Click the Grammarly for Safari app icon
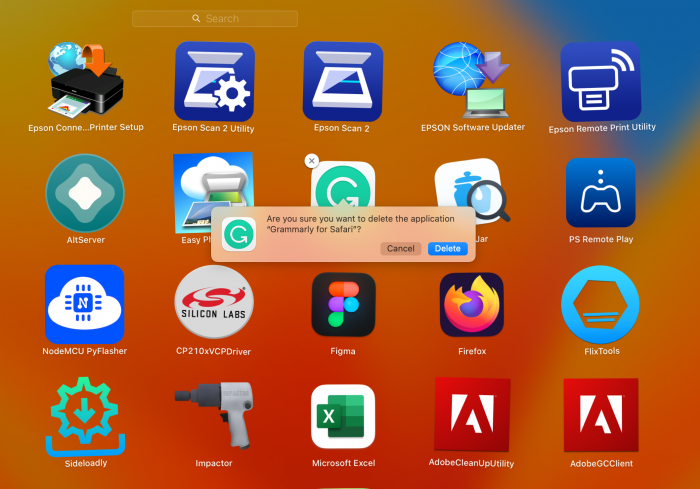The height and width of the screenshot is (489, 700). (343, 184)
